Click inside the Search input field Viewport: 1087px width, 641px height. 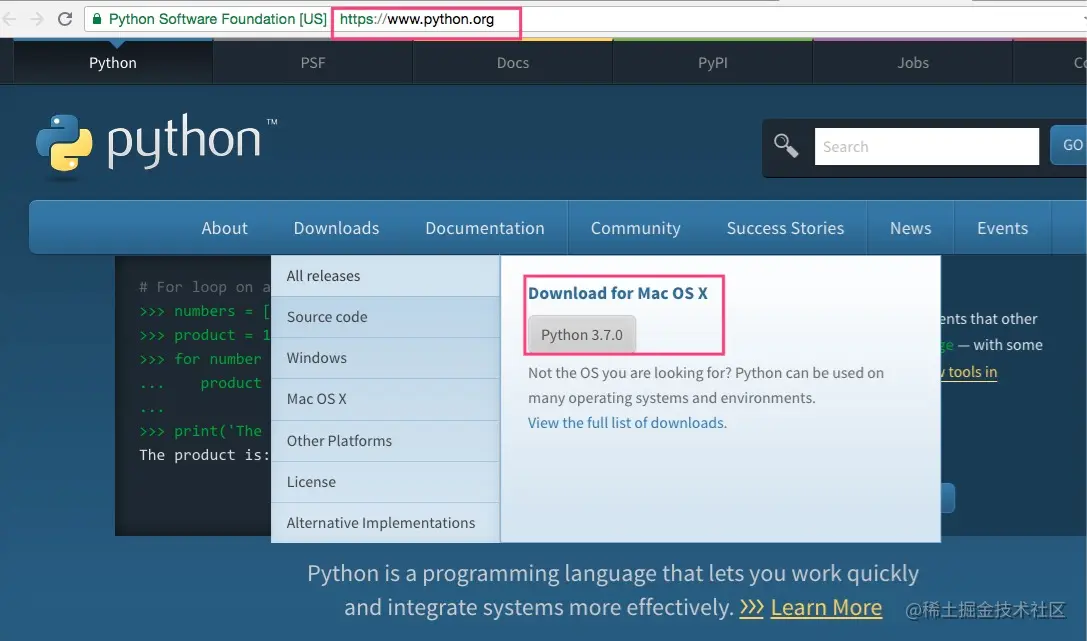[925, 146]
